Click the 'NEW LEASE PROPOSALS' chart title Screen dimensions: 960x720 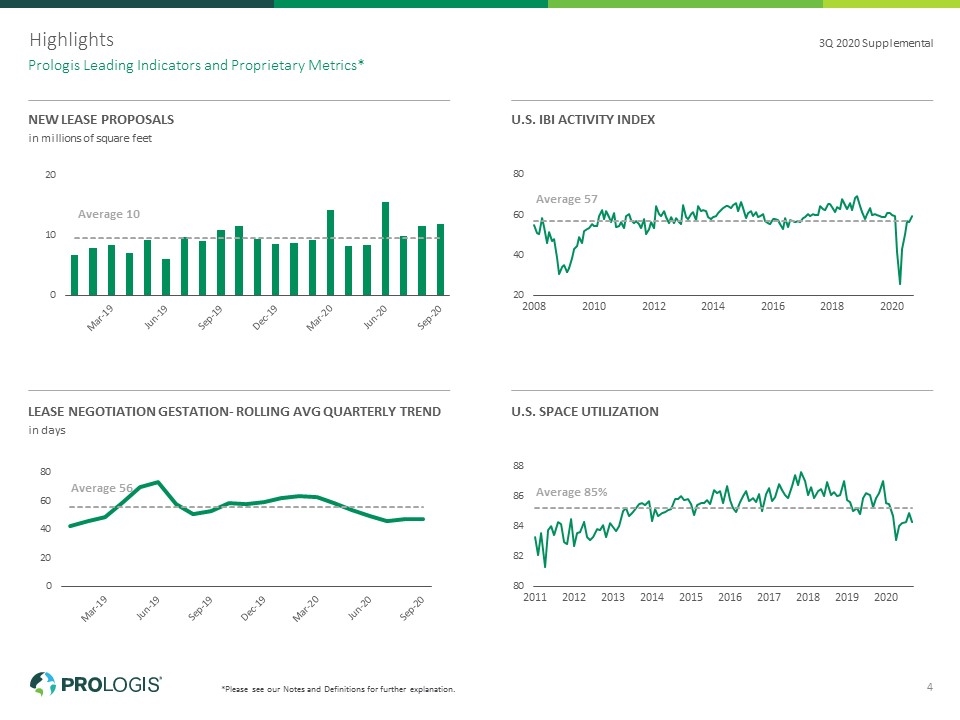(x=101, y=119)
